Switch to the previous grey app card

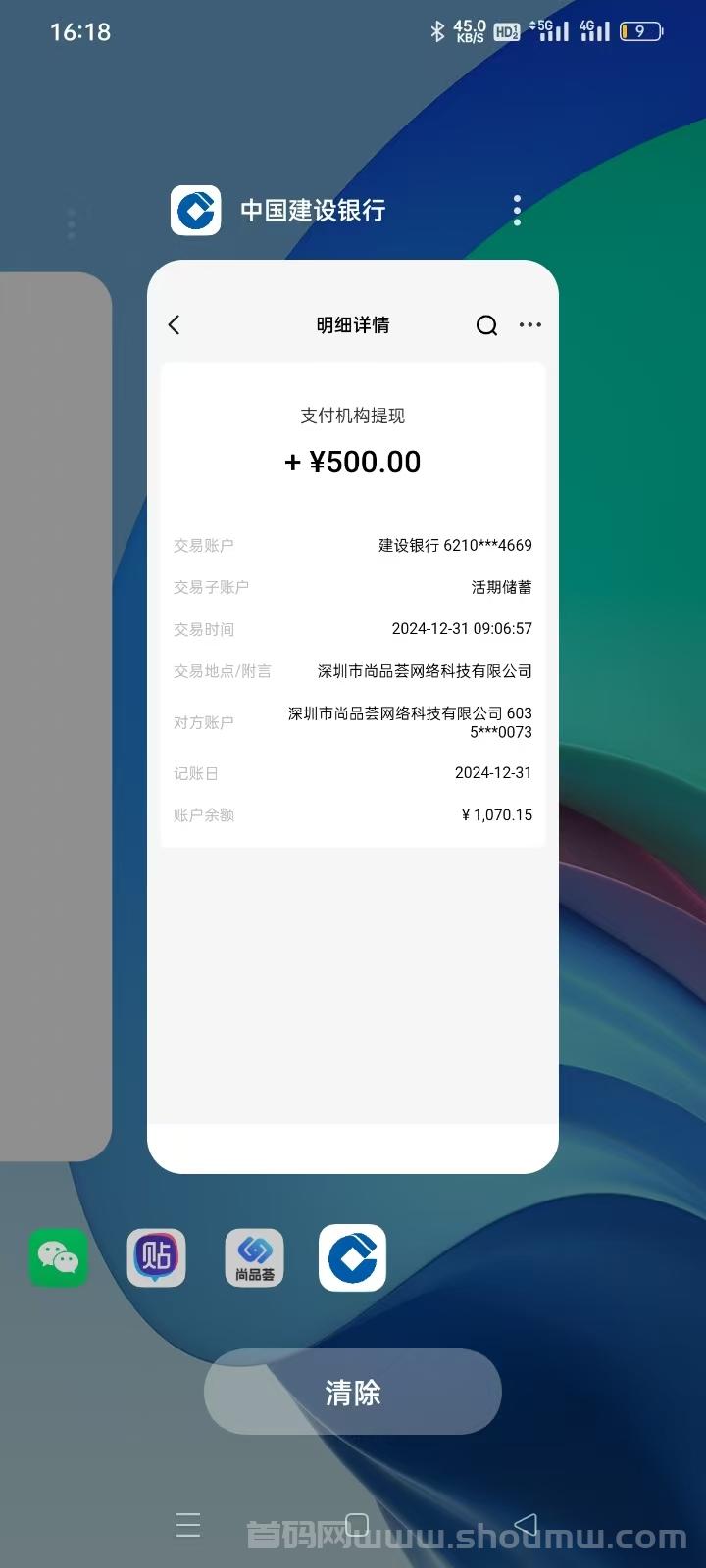(x=54, y=716)
